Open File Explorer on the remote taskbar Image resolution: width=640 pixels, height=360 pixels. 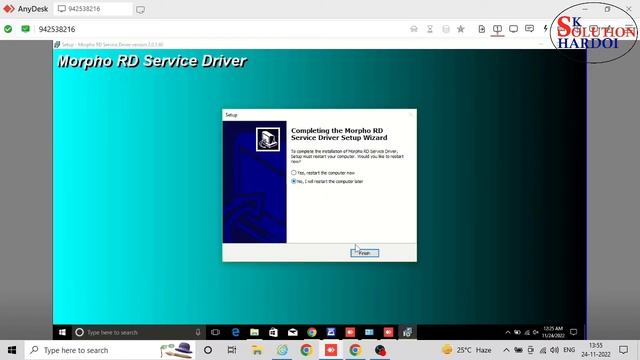(254, 332)
